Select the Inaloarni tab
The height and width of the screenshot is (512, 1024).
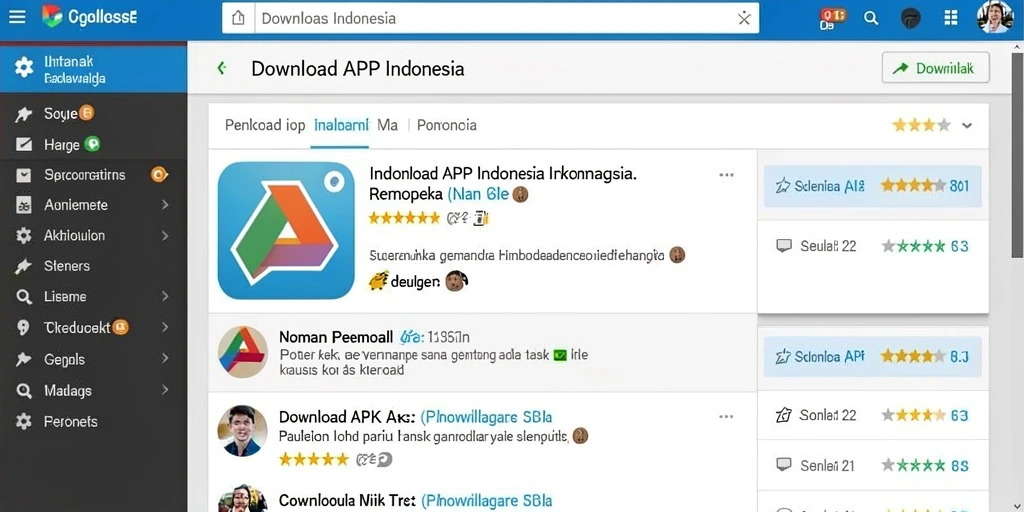341,125
